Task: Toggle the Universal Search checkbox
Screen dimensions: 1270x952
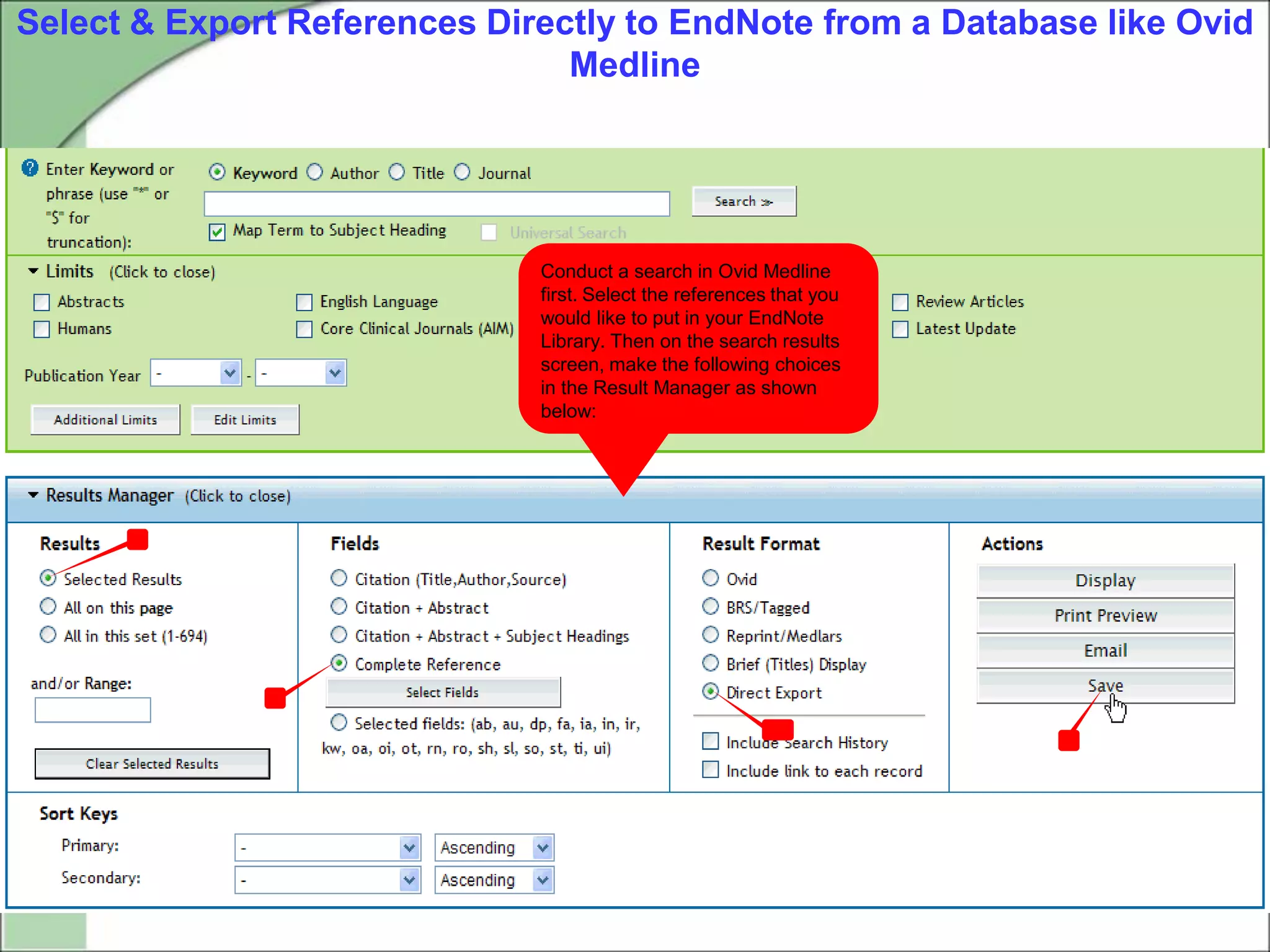Action: (x=489, y=232)
